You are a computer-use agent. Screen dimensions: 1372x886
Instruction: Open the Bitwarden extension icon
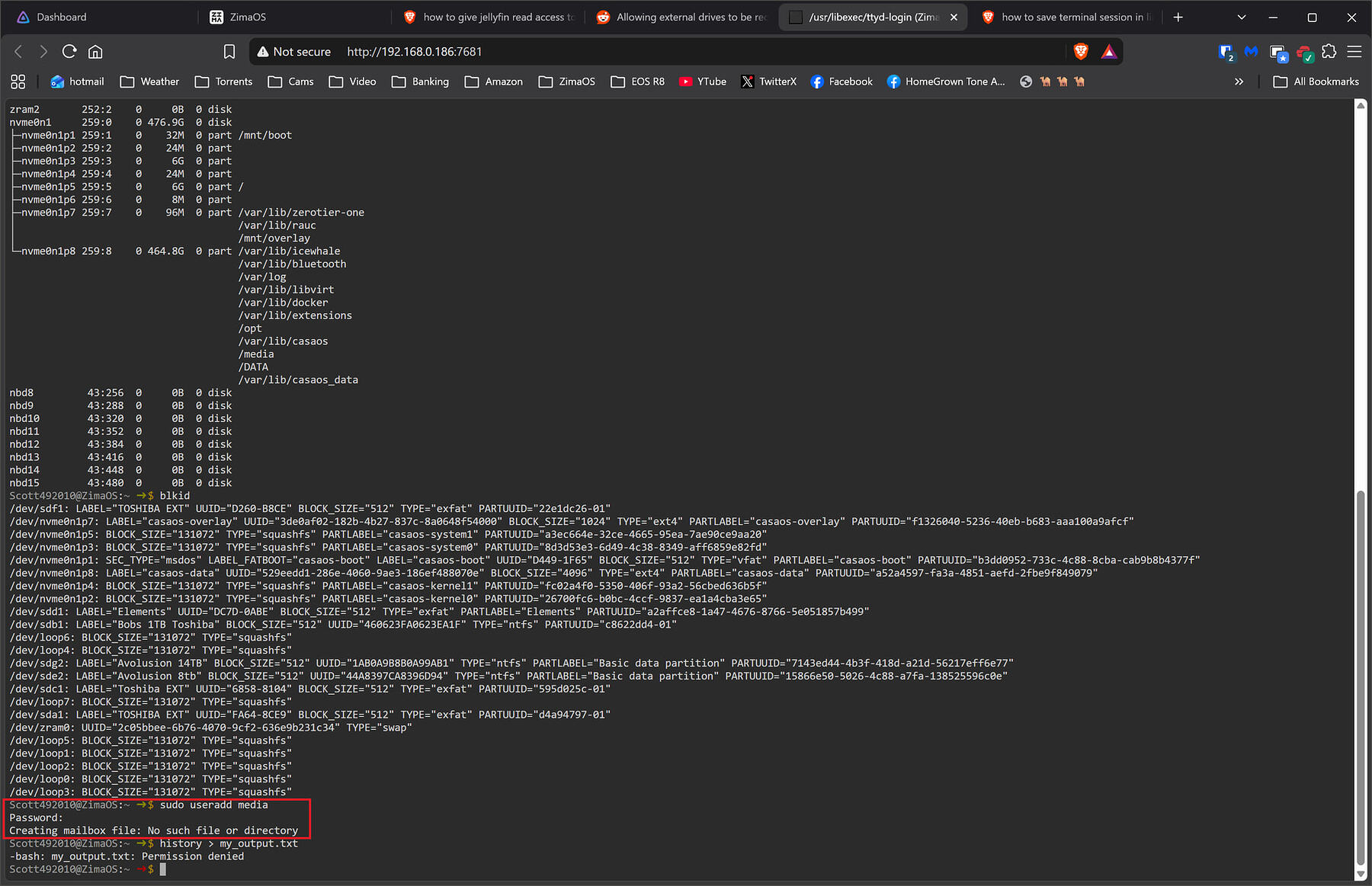(x=1226, y=52)
